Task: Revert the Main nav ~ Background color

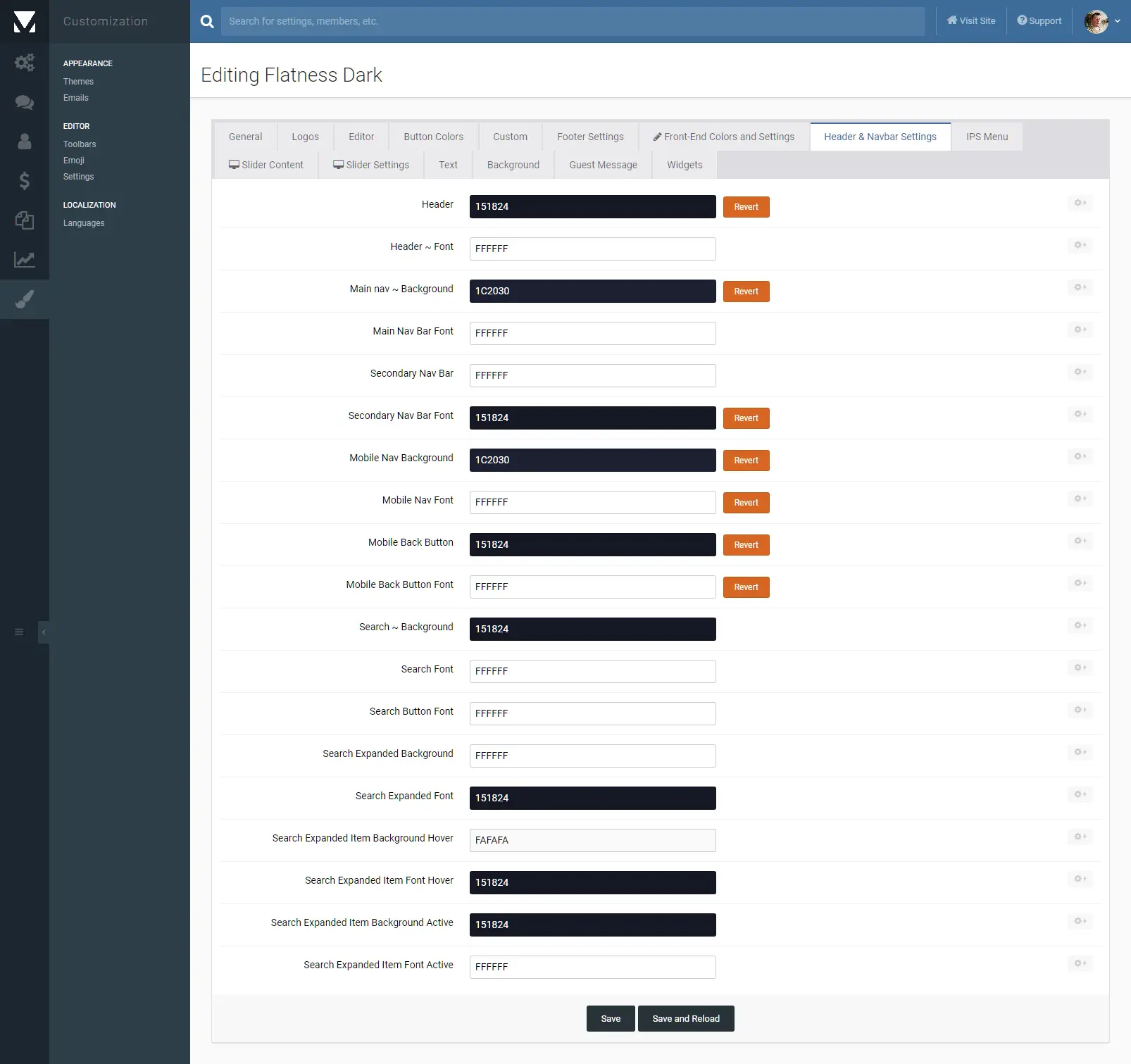Action: [x=746, y=292]
